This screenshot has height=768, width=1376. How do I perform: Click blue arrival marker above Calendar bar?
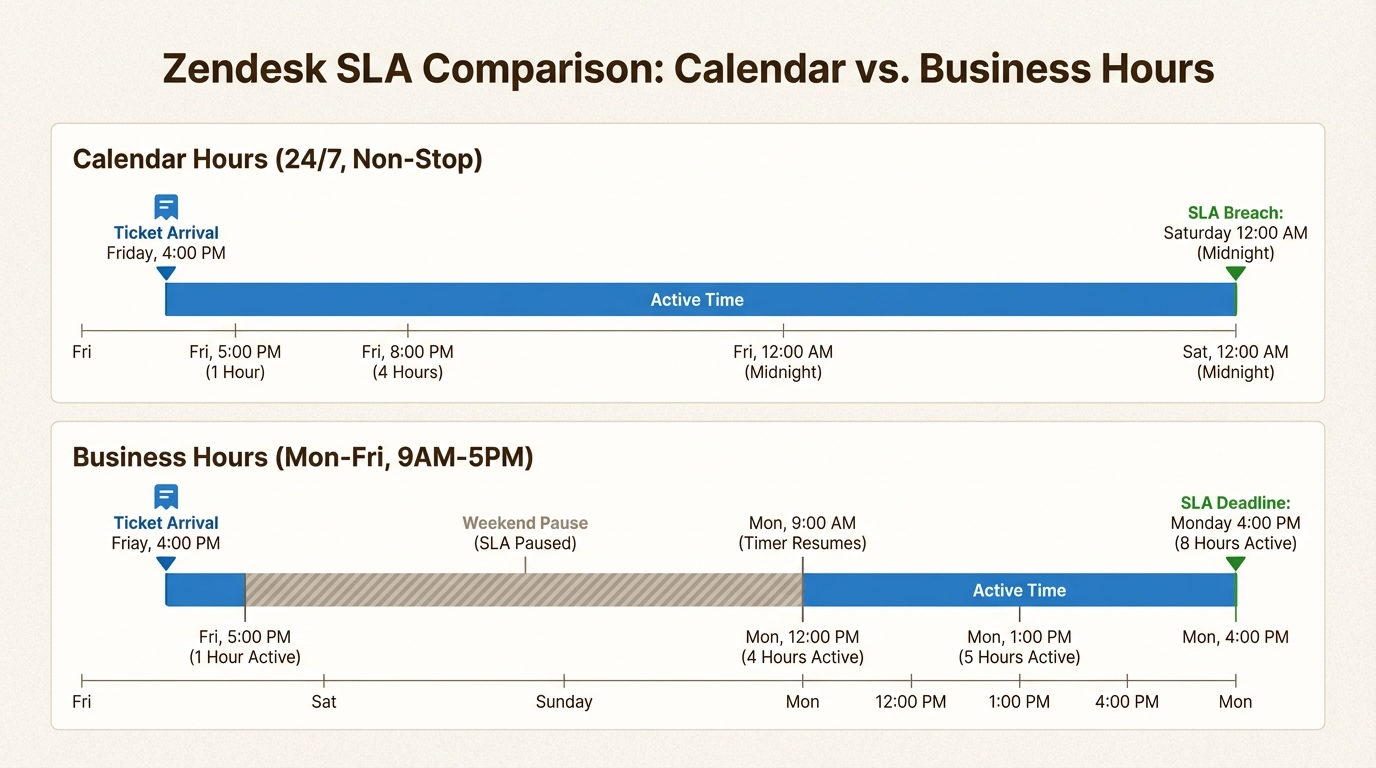(x=166, y=273)
